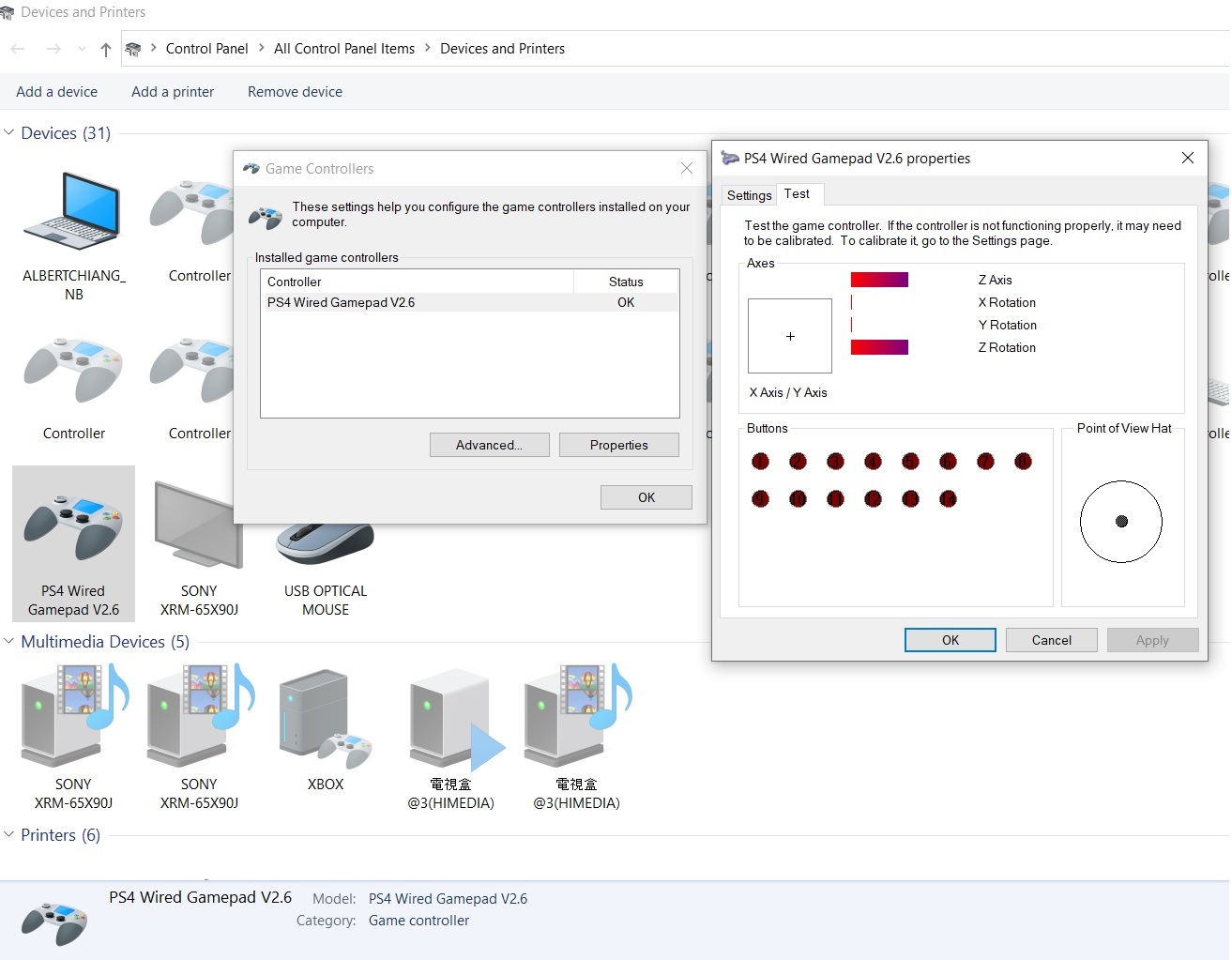Click Add a printer in toolbar
The height and width of the screenshot is (960, 1232).
tap(173, 92)
